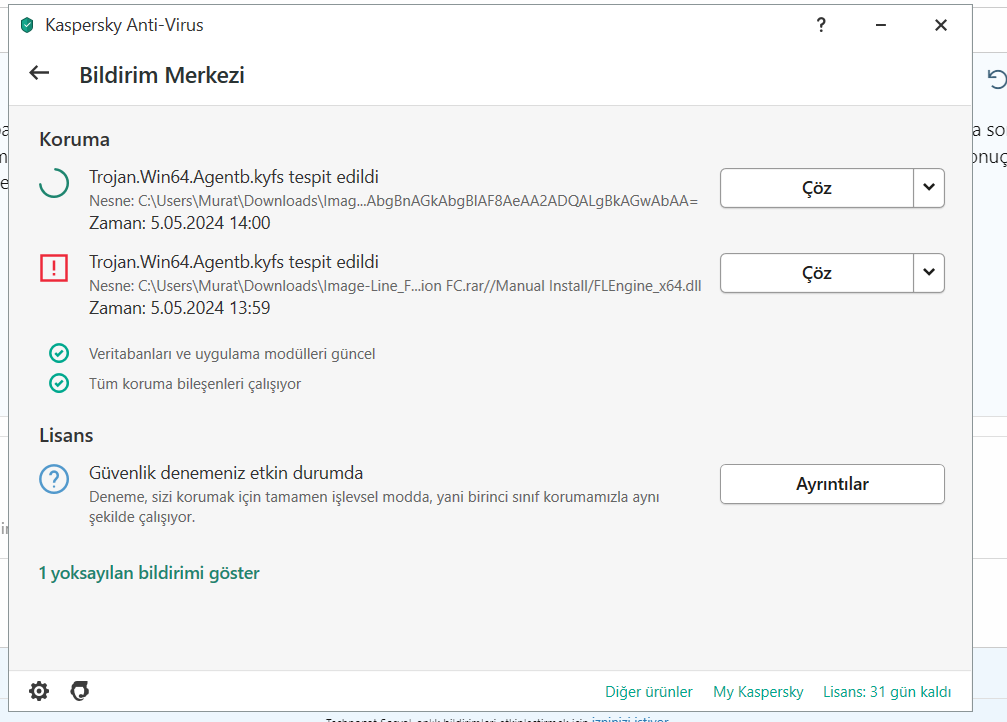The image size is (1007, 722).
Task: Click Çöz for the FLEngine_x64.dll detection
Action: (816, 273)
